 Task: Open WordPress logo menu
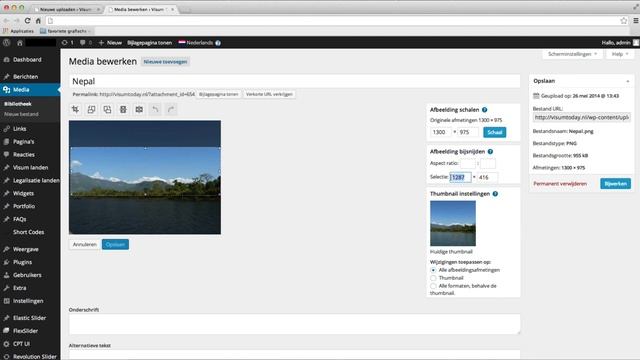[7, 42]
